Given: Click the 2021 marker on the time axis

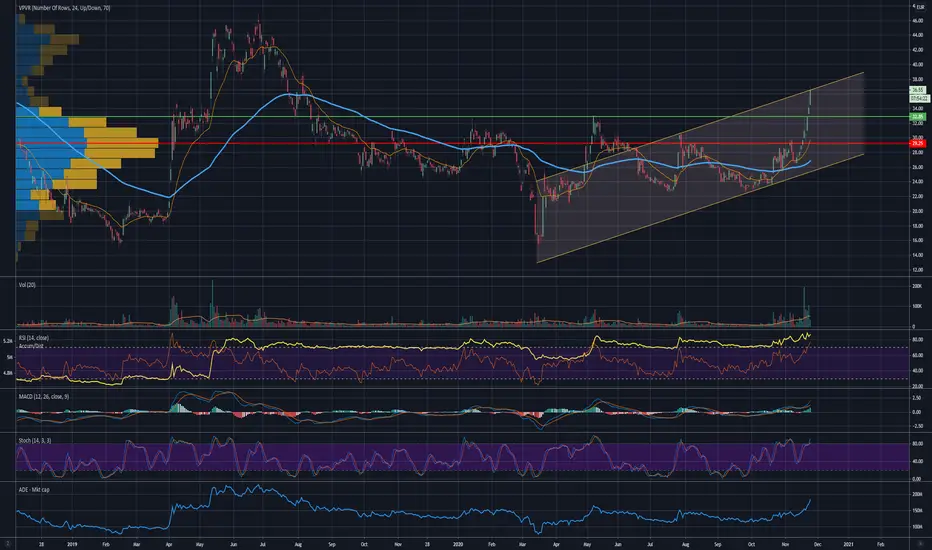Looking at the screenshot, I should coord(849,544).
